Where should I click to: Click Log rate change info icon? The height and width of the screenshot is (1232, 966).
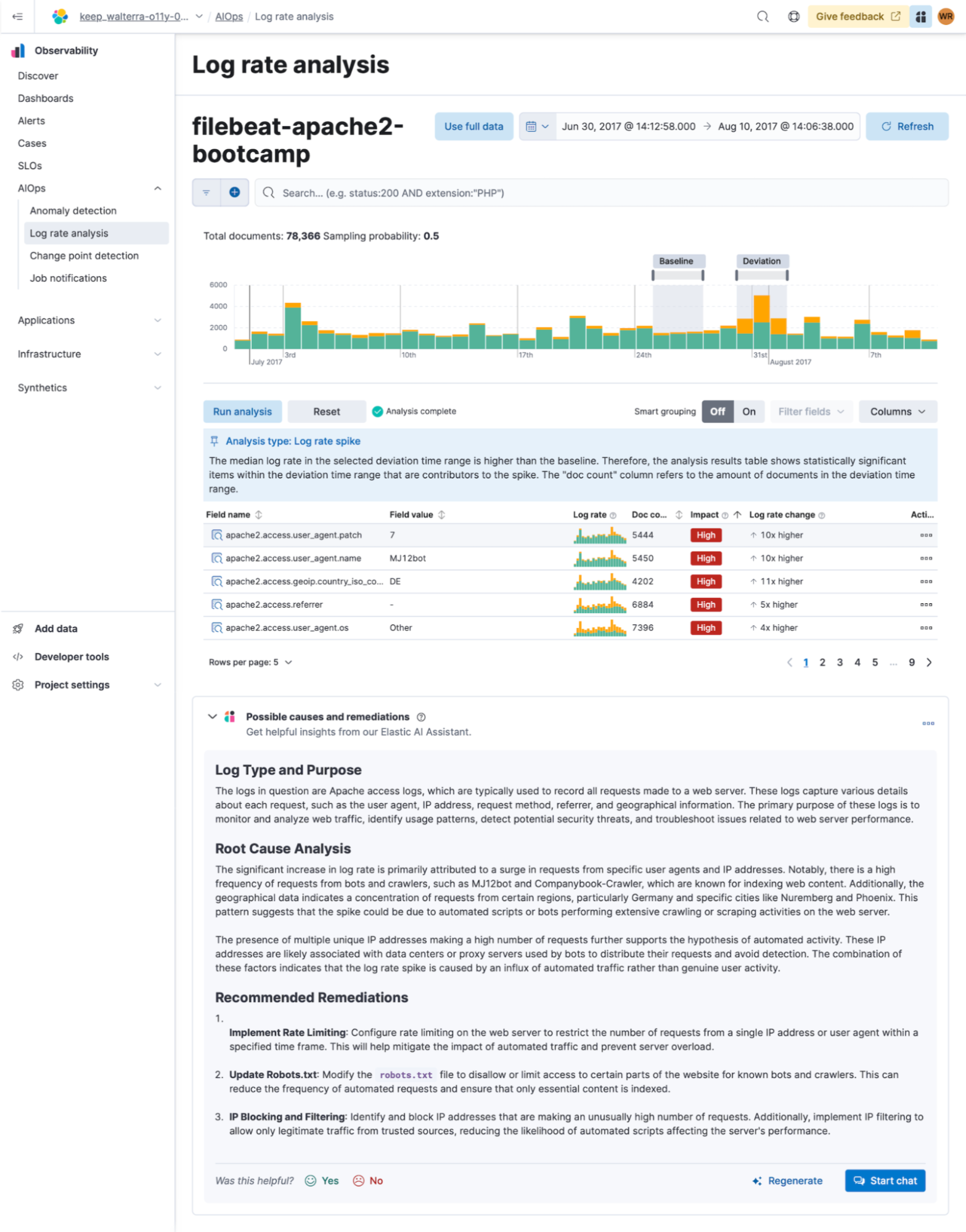(x=822, y=515)
